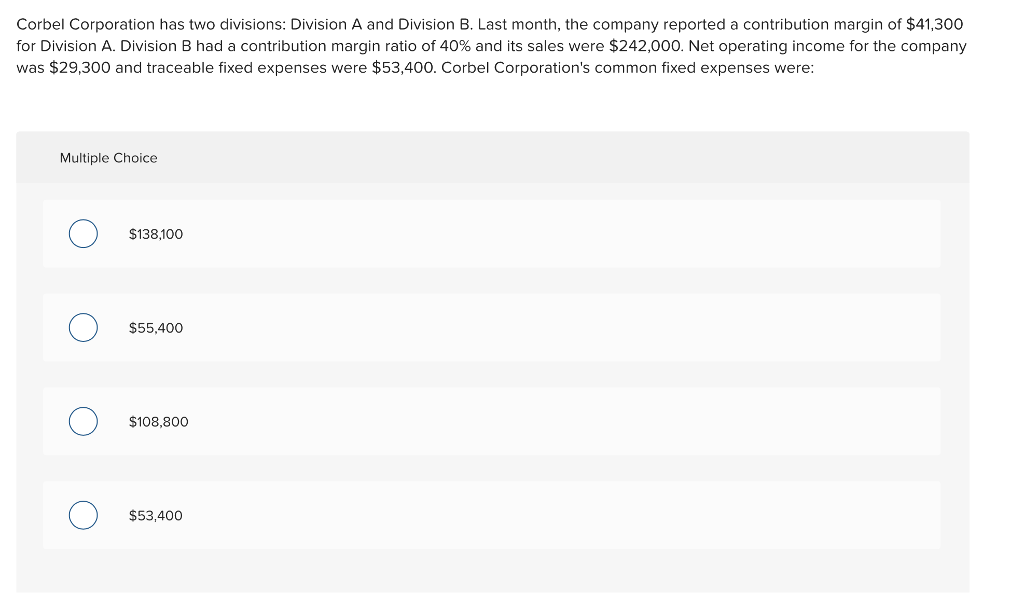This screenshot has width=1024, height=606.
Task: Select the $108,800 radio button
Action: coord(83,421)
